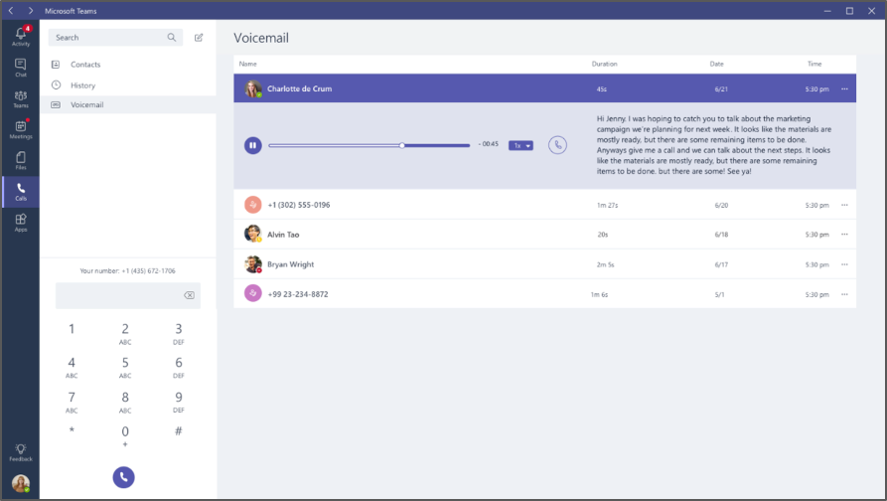Open the 1x playback speed dropdown
This screenshot has width=887, height=501.
520,146
